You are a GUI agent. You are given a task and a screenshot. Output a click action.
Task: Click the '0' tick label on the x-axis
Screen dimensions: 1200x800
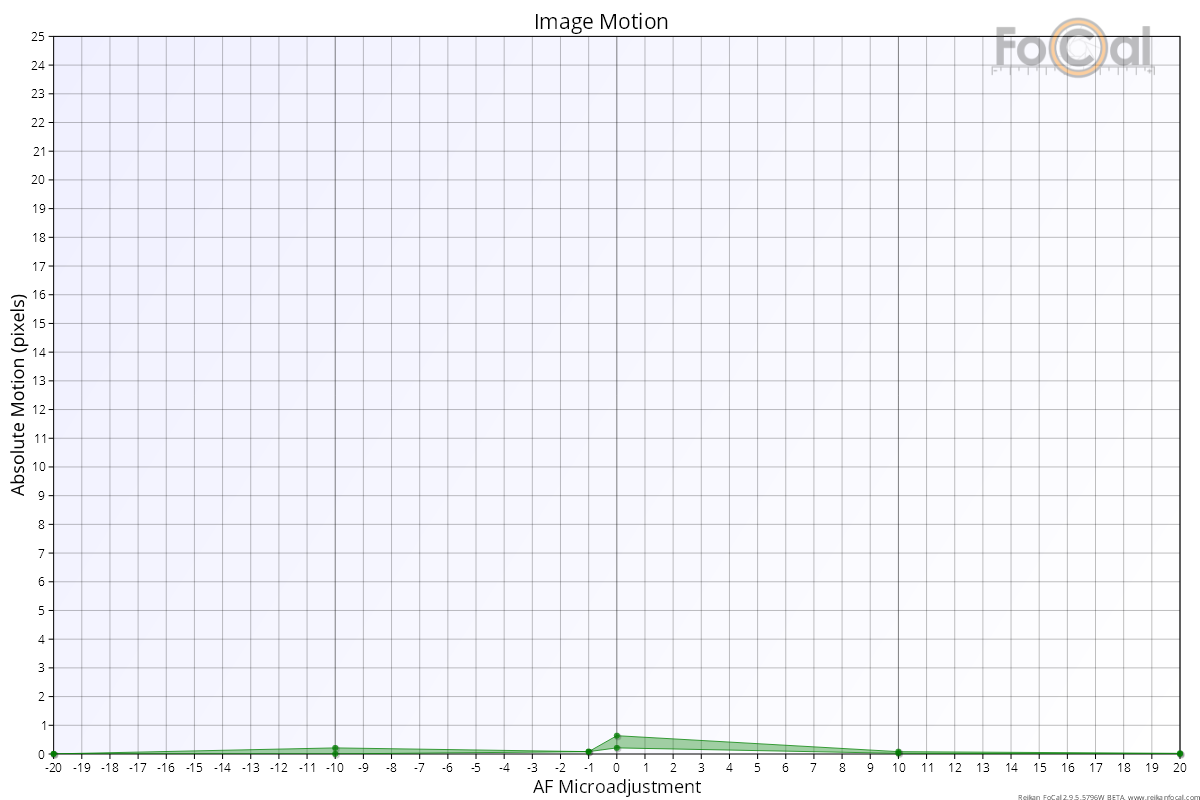click(617, 768)
